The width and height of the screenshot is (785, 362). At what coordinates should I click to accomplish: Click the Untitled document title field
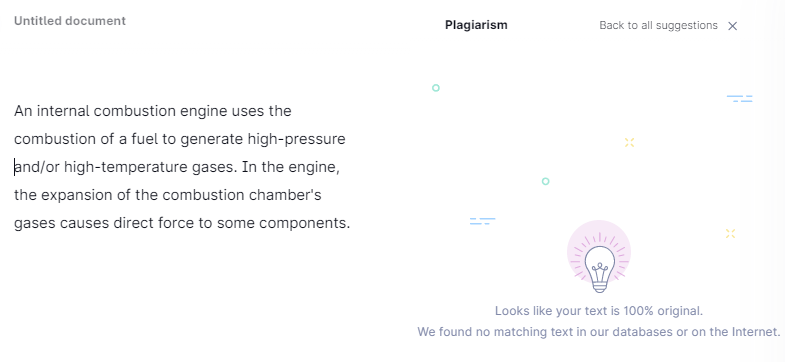70,21
